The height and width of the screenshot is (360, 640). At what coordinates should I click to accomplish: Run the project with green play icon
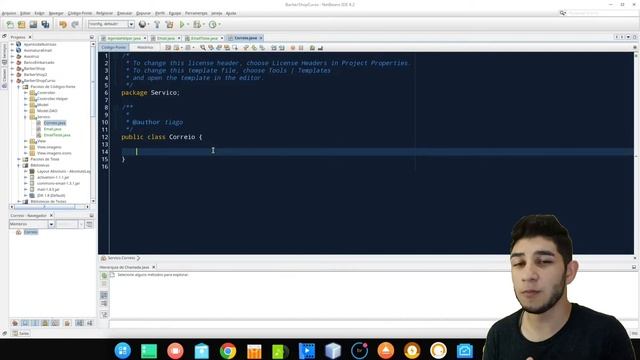click(182, 24)
